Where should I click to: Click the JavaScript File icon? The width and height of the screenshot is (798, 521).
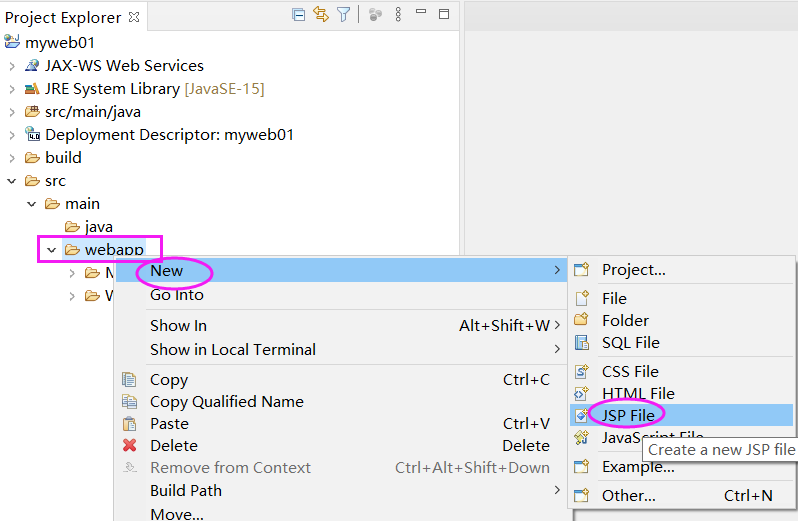pos(581,437)
